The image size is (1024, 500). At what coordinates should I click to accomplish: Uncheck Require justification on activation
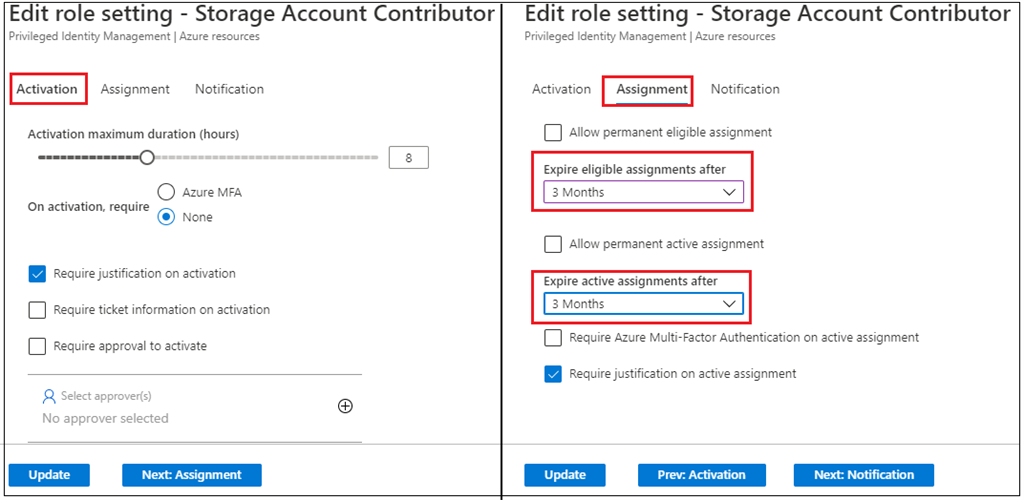coord(37,274)
